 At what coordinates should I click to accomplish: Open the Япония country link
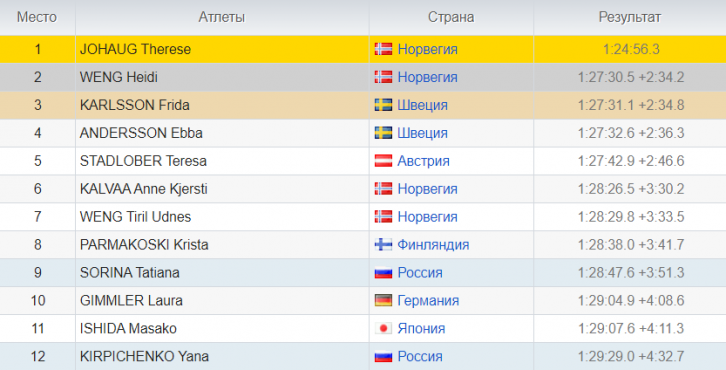point(421,328)
